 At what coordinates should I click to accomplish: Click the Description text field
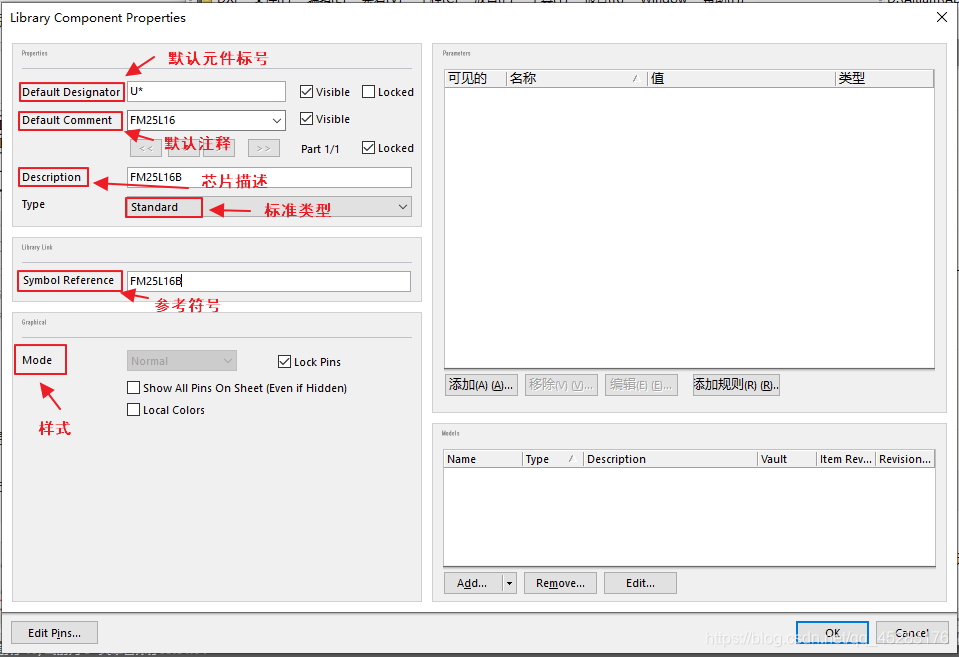[270, 177]
